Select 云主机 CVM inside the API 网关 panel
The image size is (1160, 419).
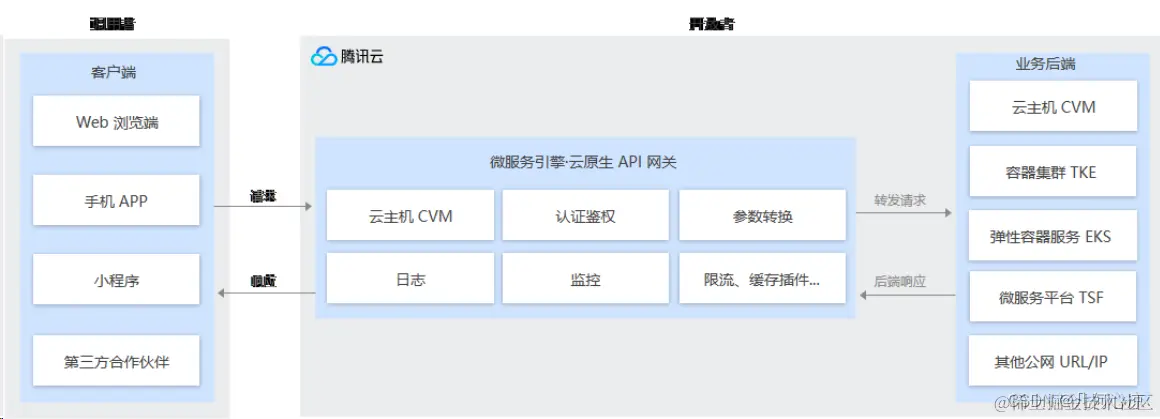(411, 215)
